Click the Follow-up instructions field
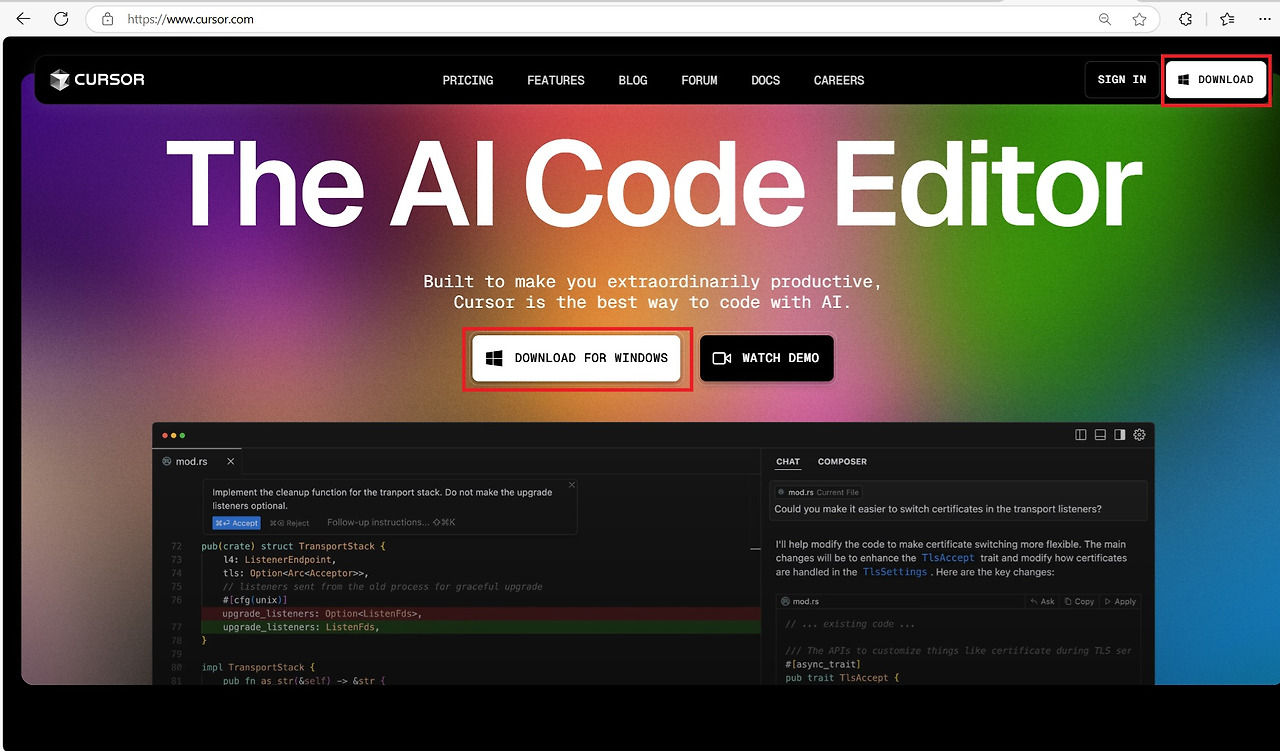1280x751 pixels. click(391, 522)
